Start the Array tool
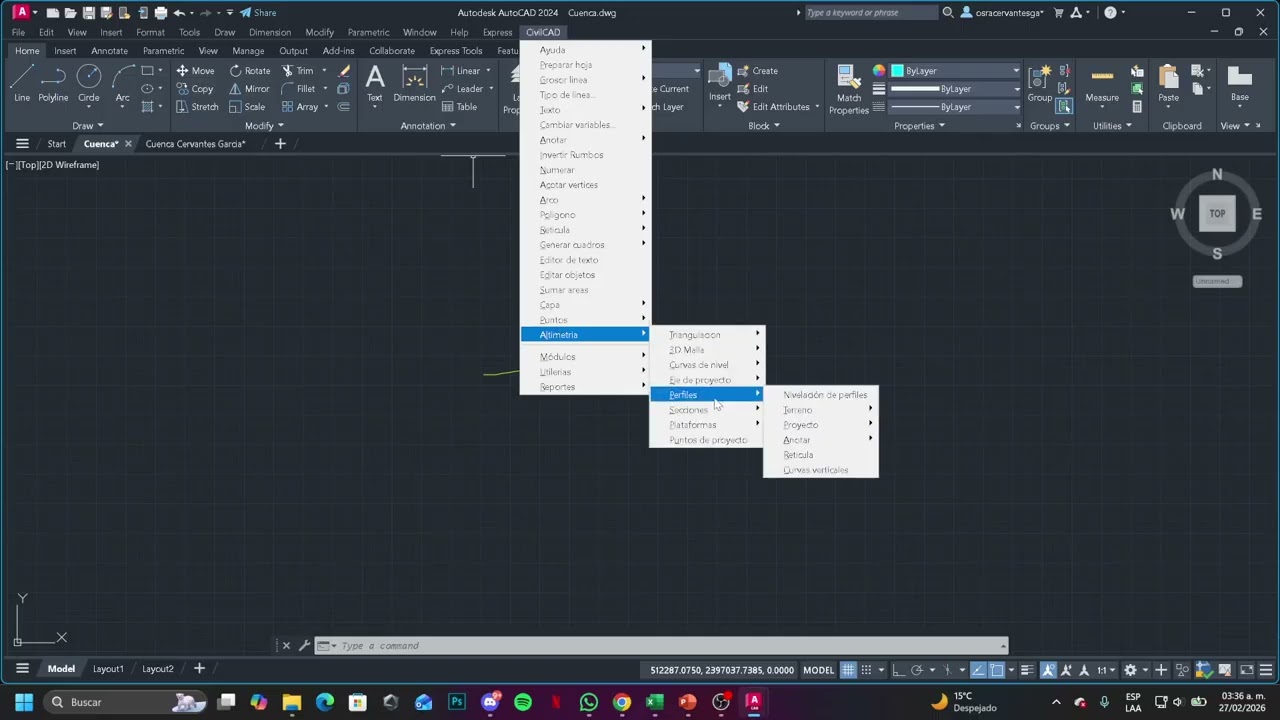Viewport: 1280px width, 720px height. click(x=300, y=107)
